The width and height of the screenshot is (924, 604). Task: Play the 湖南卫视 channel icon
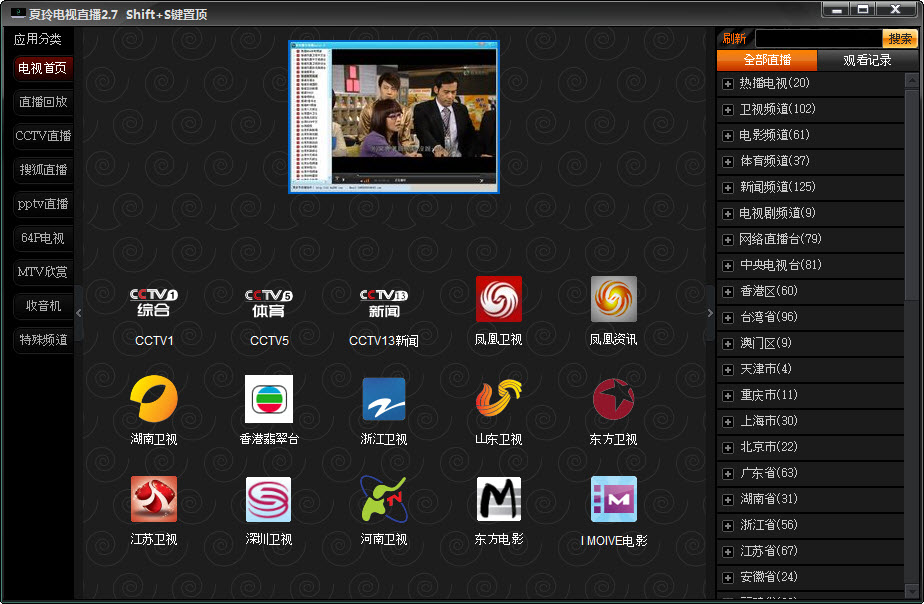(154, 399)
